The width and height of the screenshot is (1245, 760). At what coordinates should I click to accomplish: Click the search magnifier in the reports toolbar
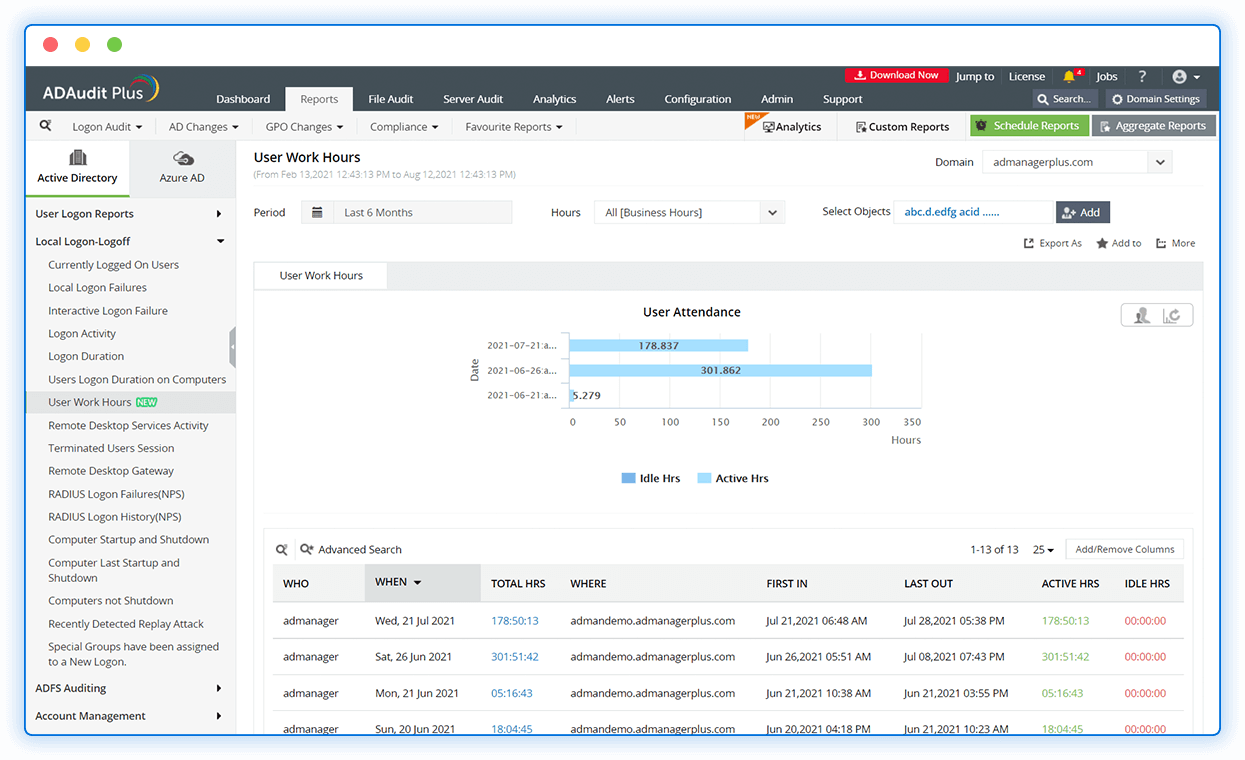(45, 126)
